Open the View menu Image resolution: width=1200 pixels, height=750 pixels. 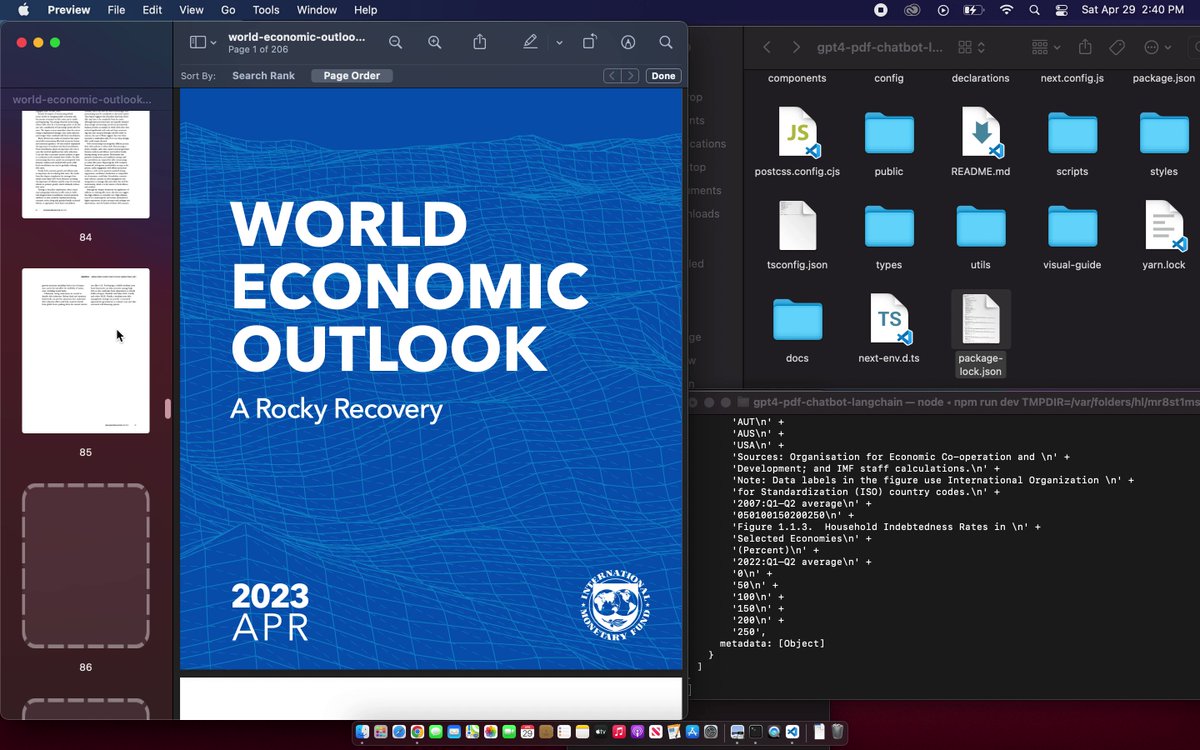coord(191,10)
